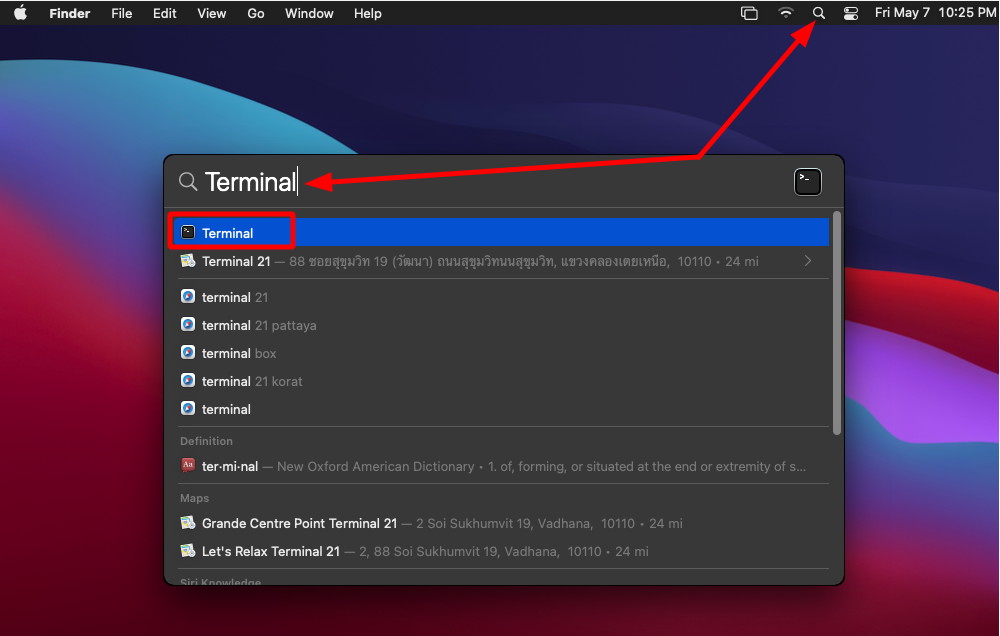Viewport: 1000px width, 636px height.
Task: Select the plain 'terminal' web suggestion
Action: (501, 410)
